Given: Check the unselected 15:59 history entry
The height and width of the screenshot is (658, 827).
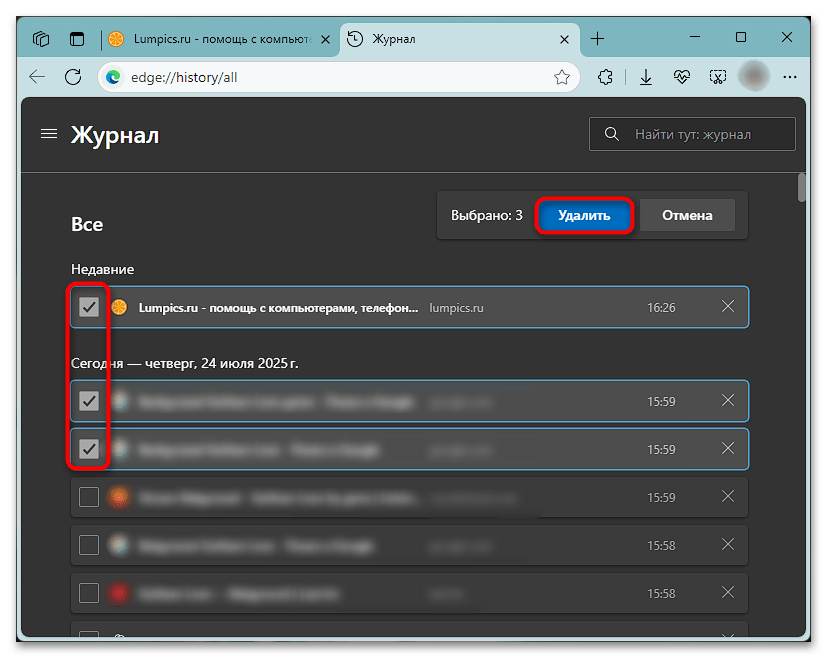Looking at the screenshot, I should (x=88, y=496).
